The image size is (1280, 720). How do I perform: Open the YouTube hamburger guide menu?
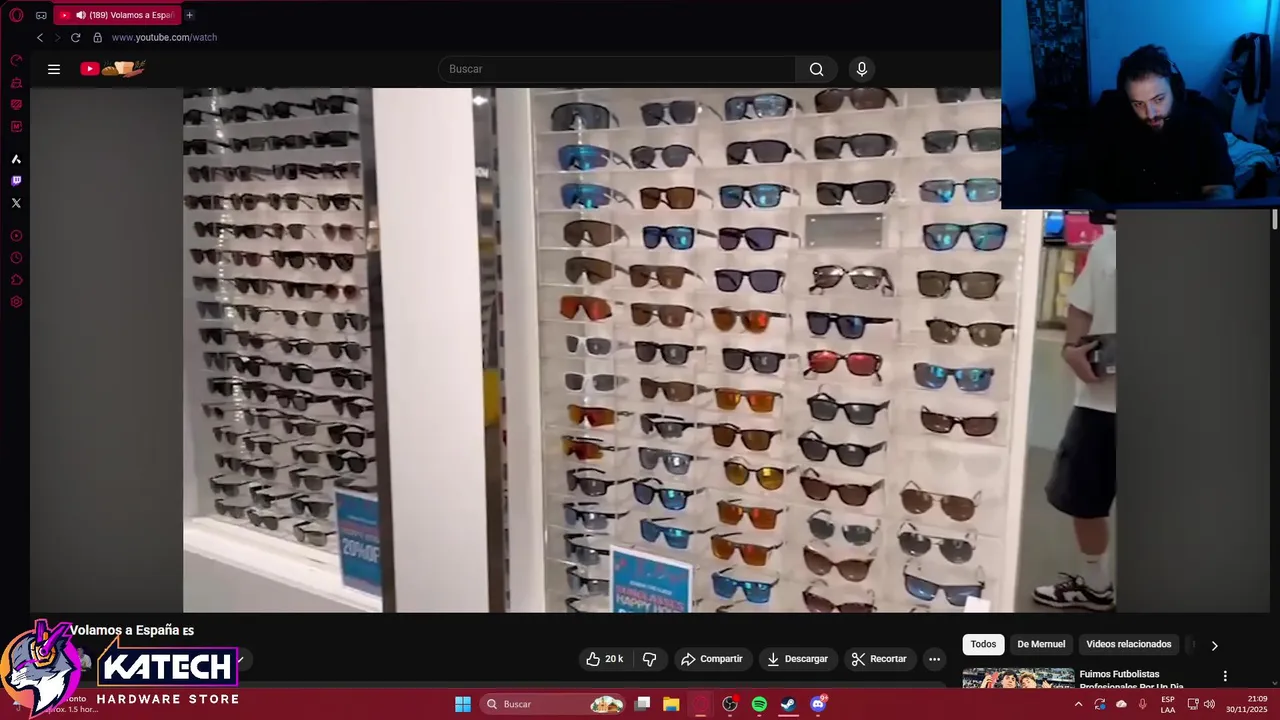pos(54,69)
